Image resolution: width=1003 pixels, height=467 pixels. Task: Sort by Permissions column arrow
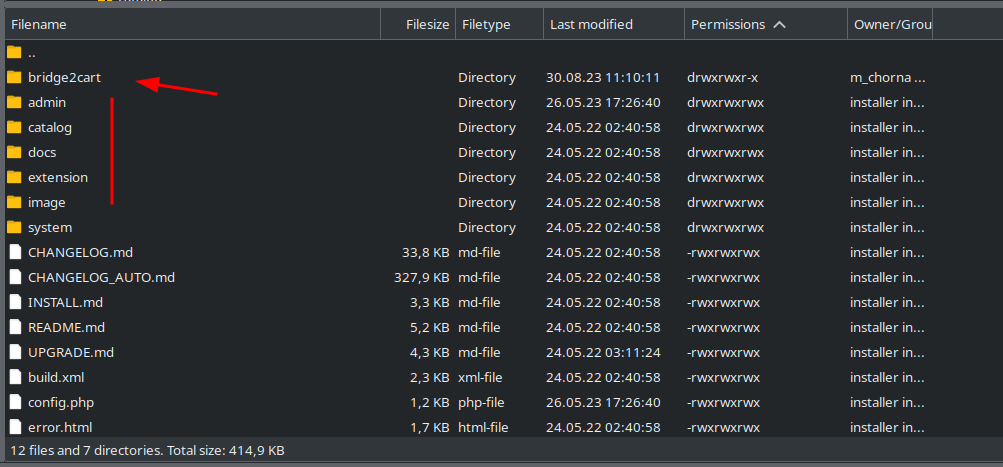(779, 25)
